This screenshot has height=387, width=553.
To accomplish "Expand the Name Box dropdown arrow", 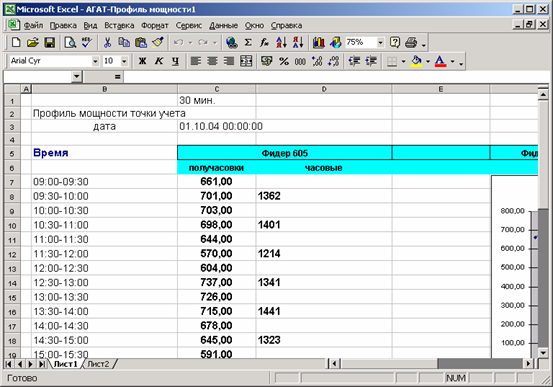I will 77,77.
